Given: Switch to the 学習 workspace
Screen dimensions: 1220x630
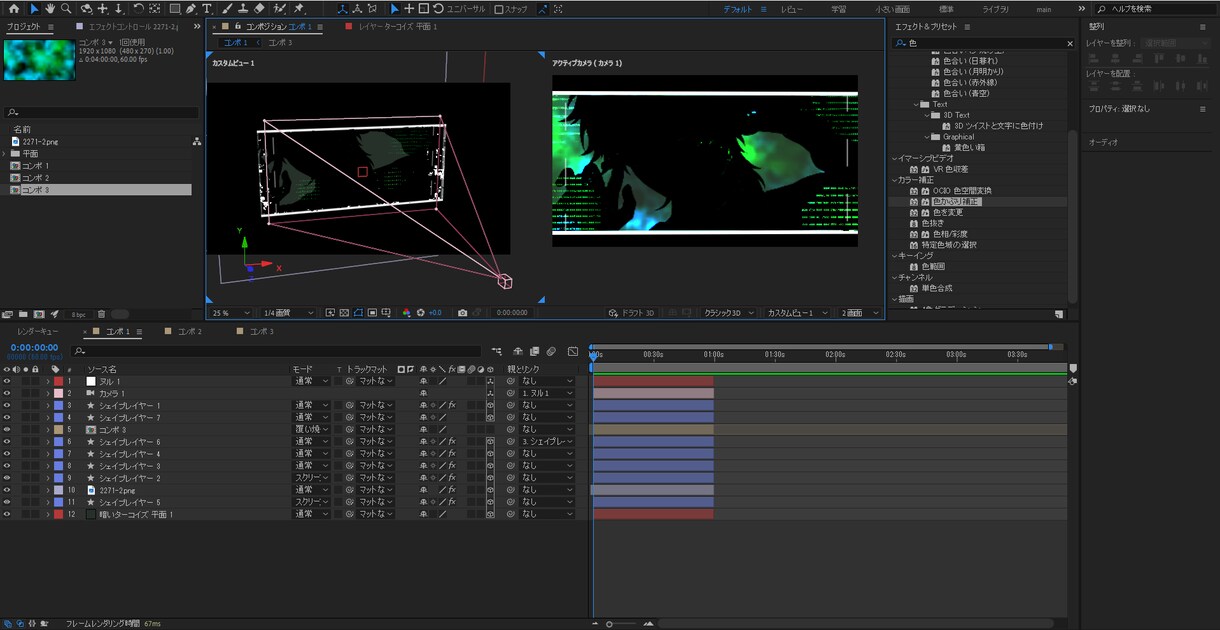Looking at the screenshot, I should (x=838, y=9).
